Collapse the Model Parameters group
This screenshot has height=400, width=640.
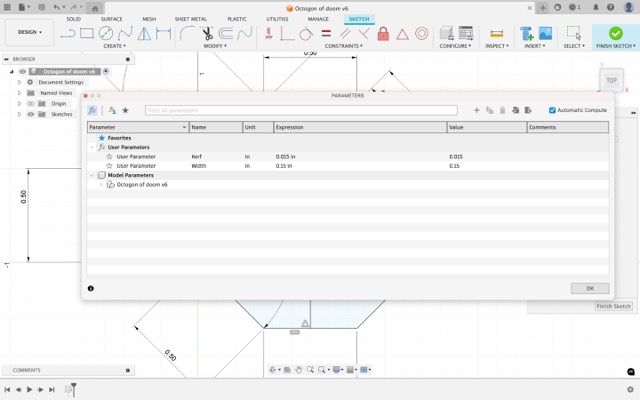tap(92, 175)
